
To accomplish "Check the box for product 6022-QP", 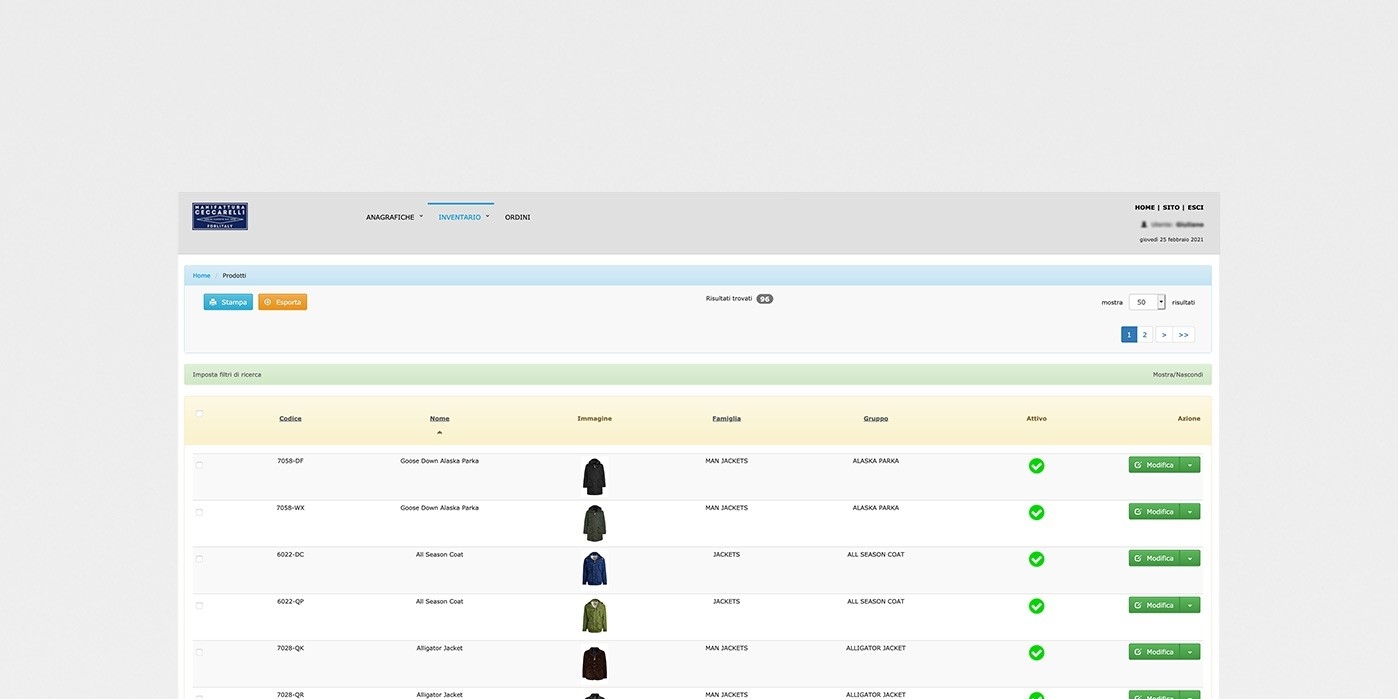I will 199,605.
